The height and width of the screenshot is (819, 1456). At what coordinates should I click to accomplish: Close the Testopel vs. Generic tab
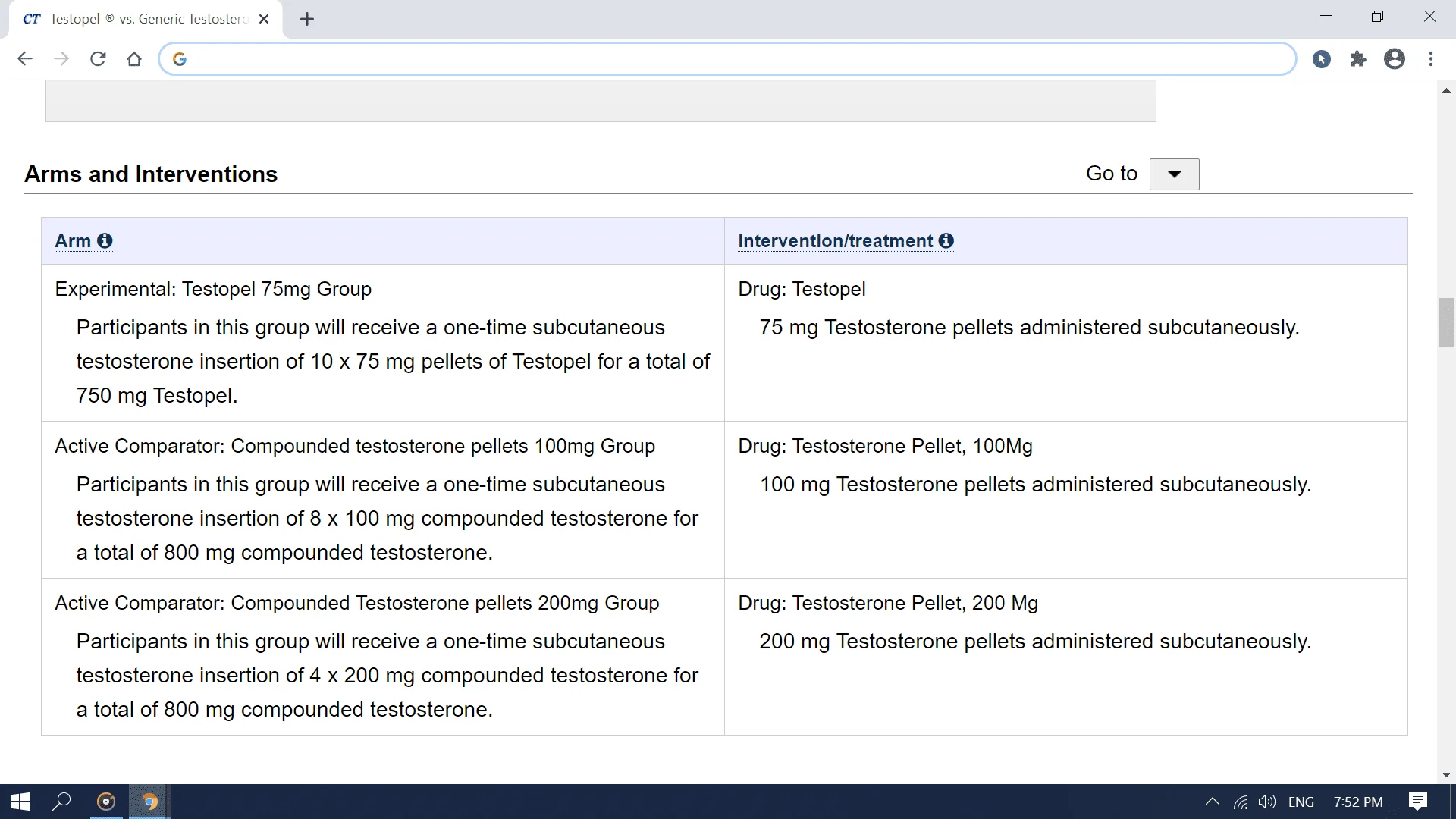[264, 19]
